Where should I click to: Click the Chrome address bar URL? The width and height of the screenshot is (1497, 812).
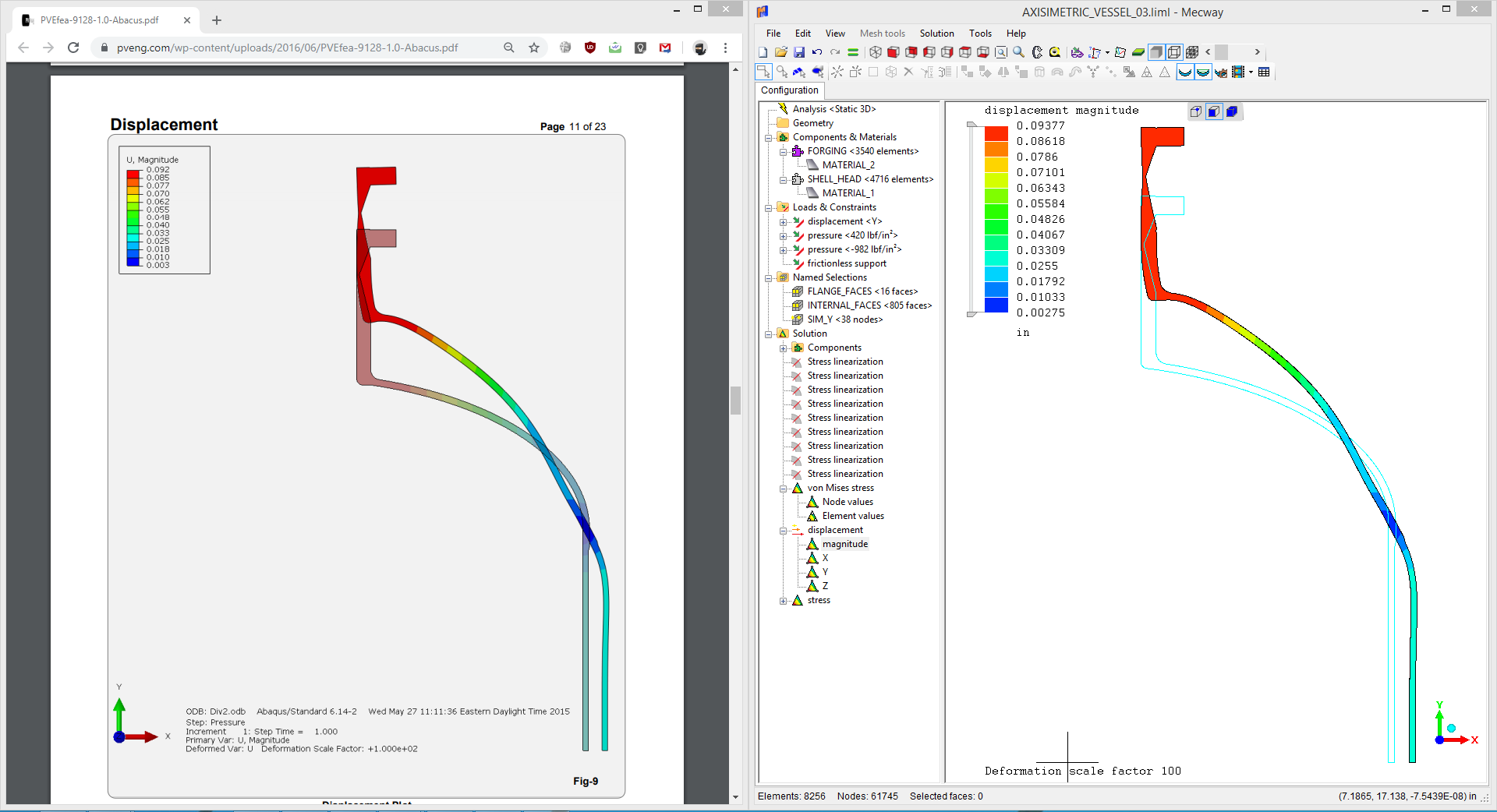pyautogui.click(x=288, y=48)
